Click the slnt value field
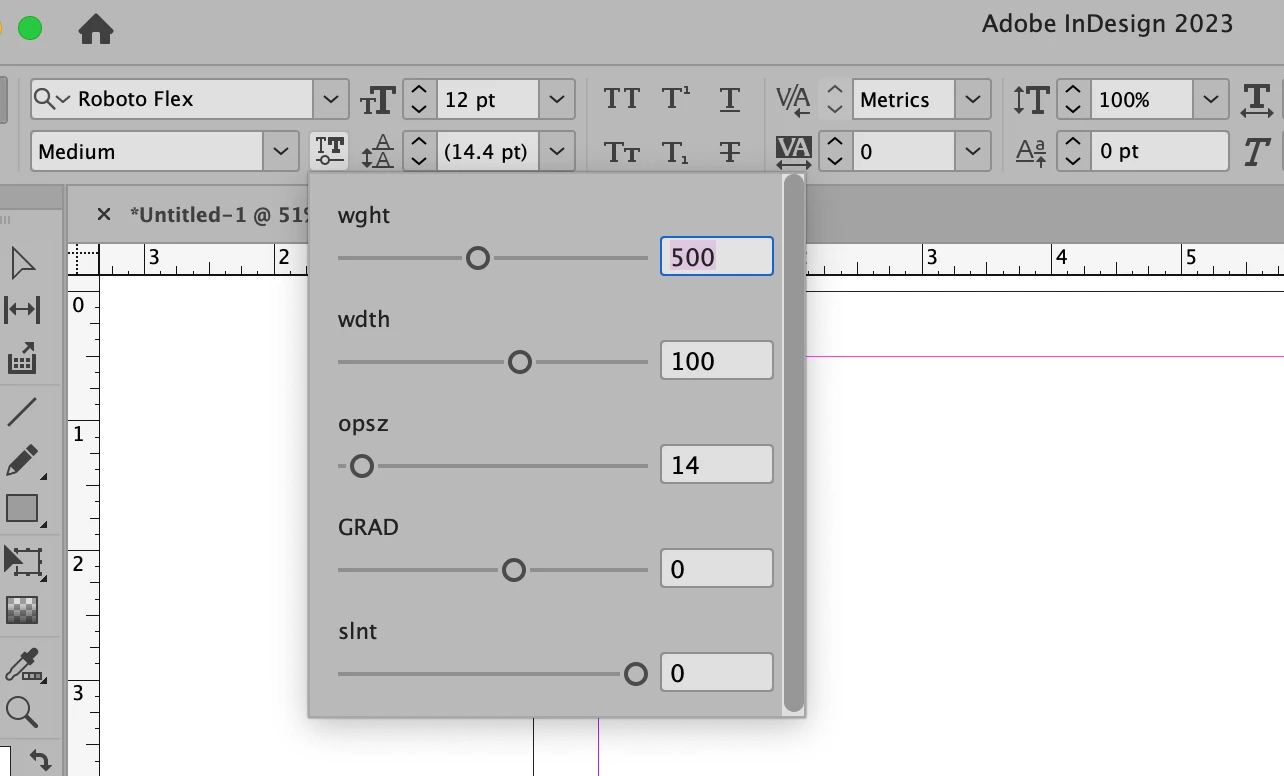This screenshot has width=1284, height=776. click(717, 672)
